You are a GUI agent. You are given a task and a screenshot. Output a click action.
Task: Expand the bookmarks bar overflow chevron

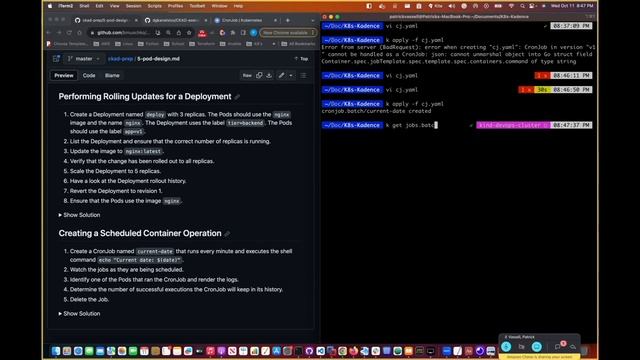pyautogui.click(x=274, y=44)
